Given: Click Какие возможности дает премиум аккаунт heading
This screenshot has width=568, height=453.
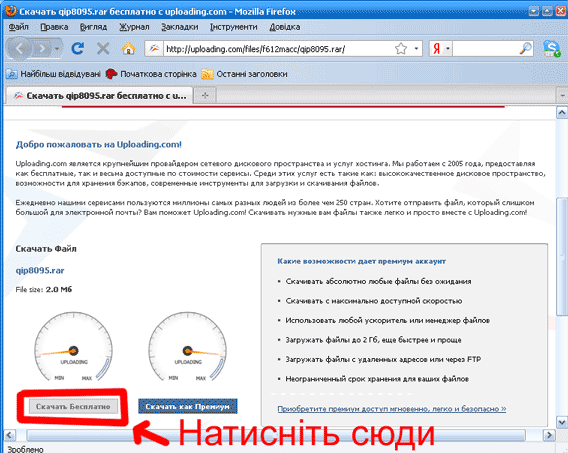Looking at the screenshot, I should (362, 261).
